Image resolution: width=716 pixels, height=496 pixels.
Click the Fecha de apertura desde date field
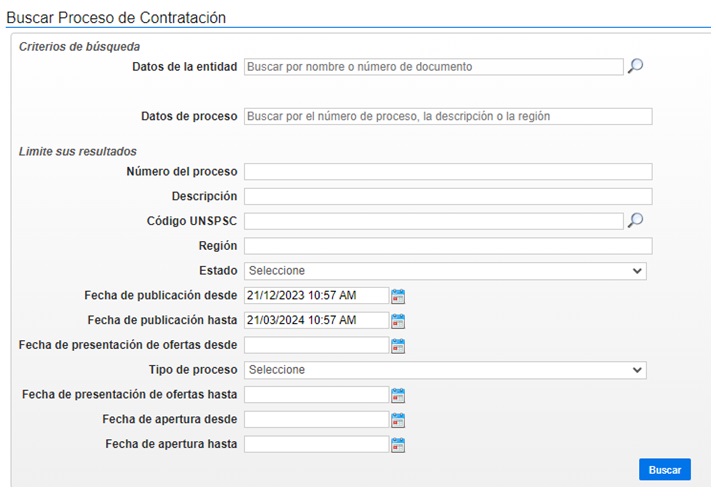316,419
